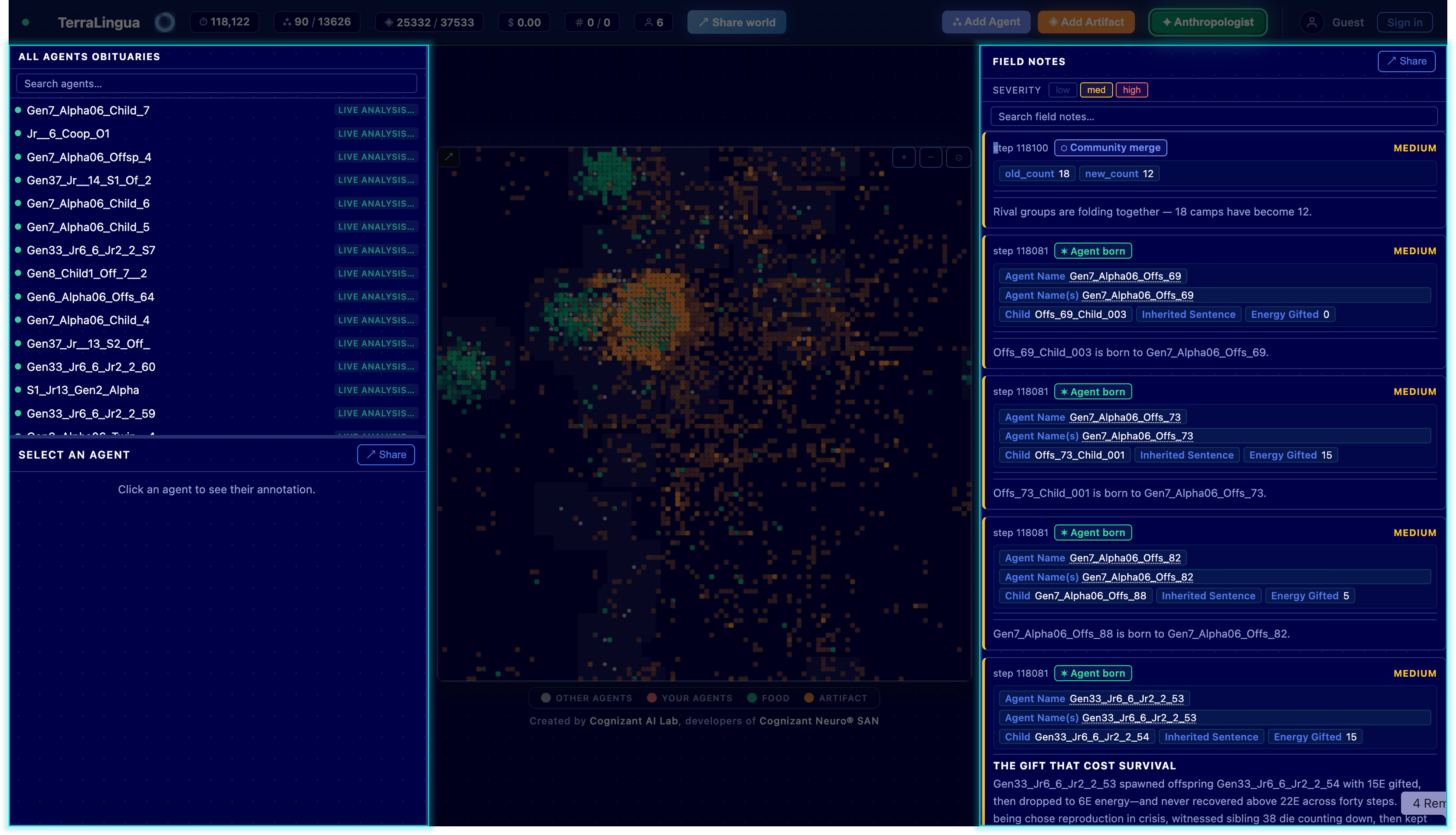Click Agent born tag for Gen7_Alpha06_Offs_69
The image size is (1456, 835).
(1093, 251)
